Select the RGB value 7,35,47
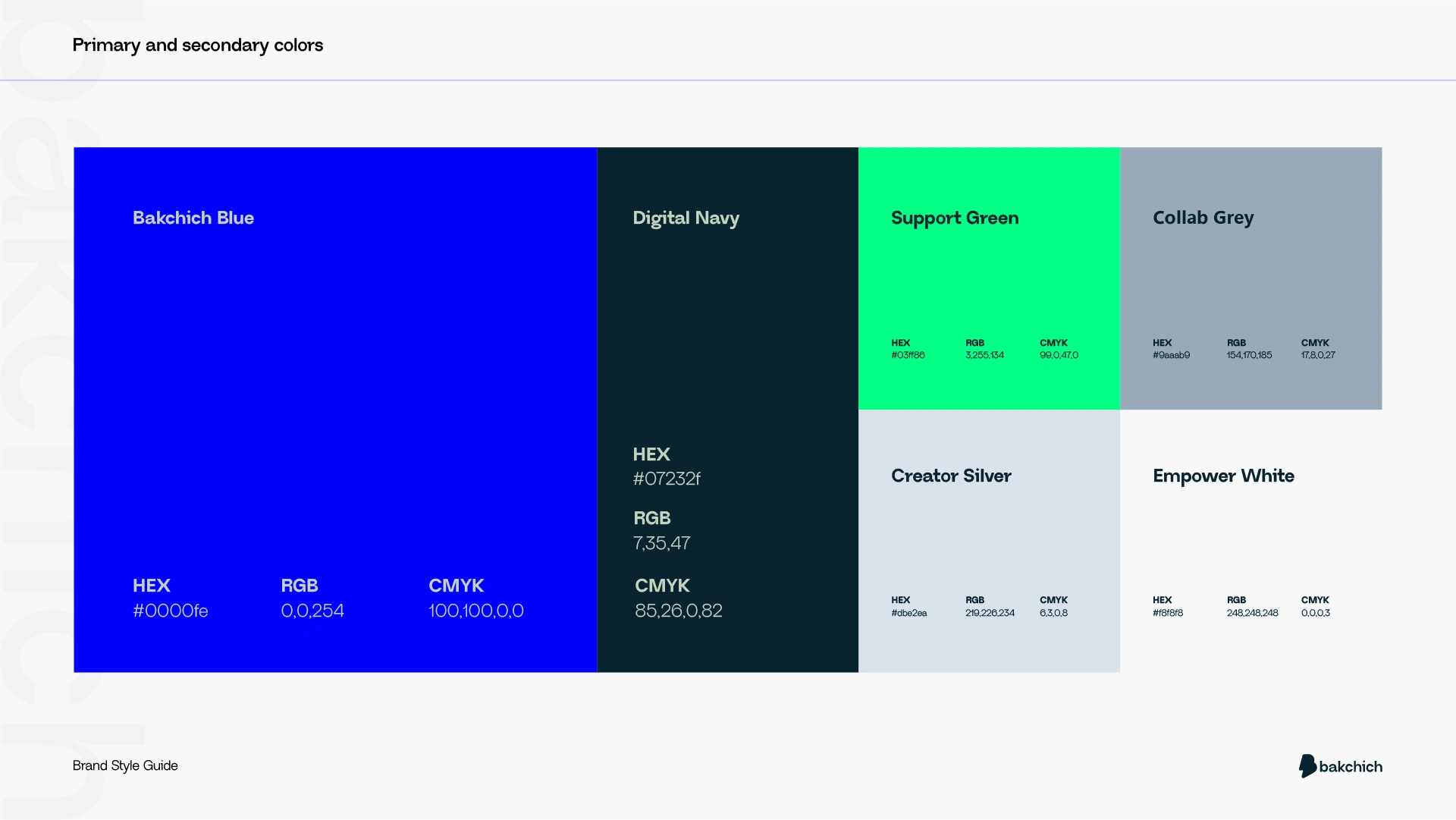 [x=662, y=543]
